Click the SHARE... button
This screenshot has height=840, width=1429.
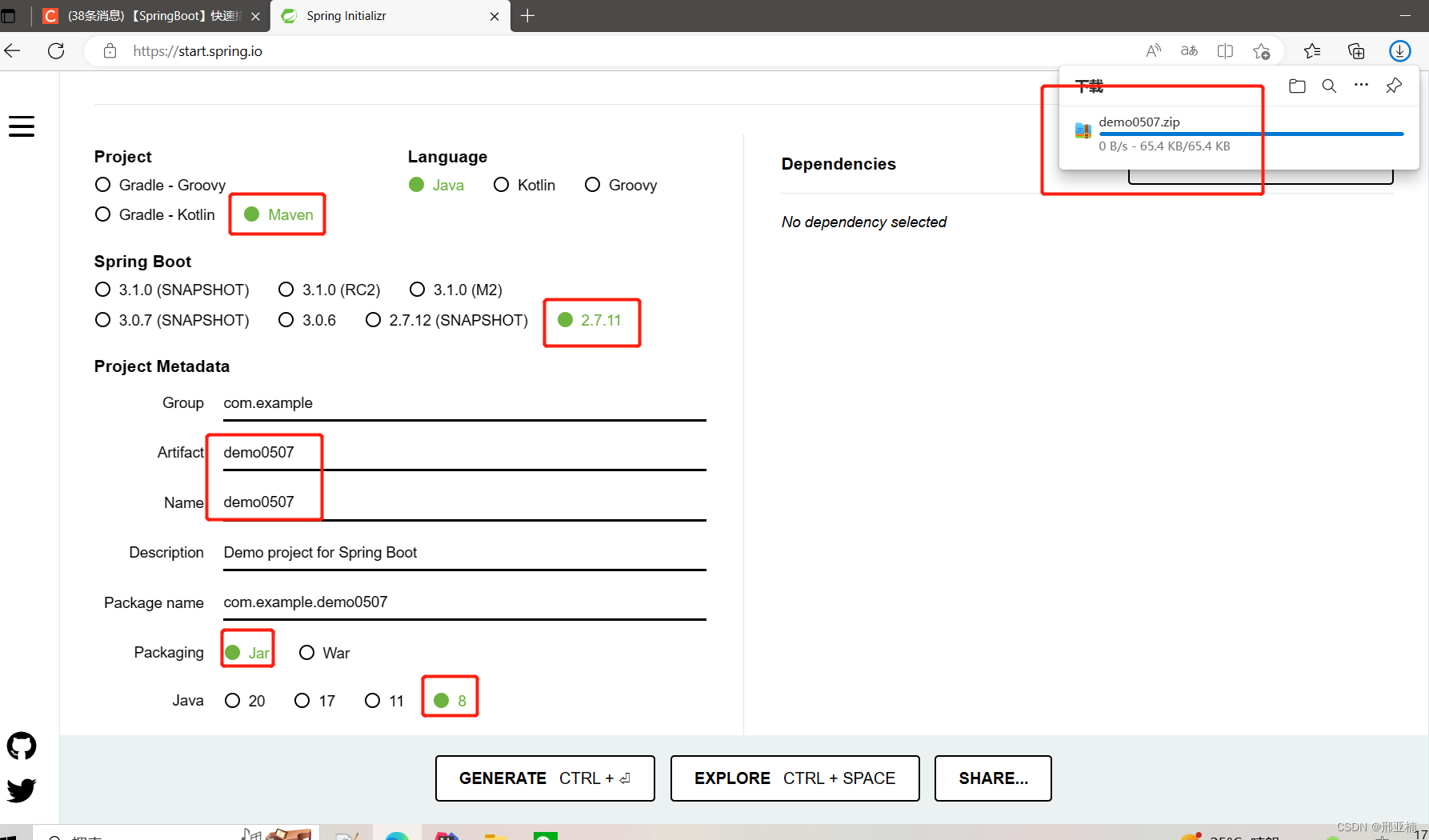[x=993, y=778]
